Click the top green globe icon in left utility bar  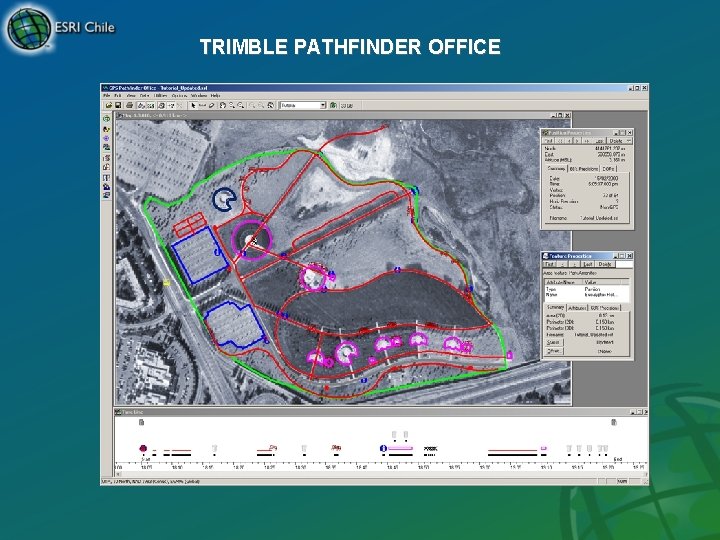click(x=107, y=119)
